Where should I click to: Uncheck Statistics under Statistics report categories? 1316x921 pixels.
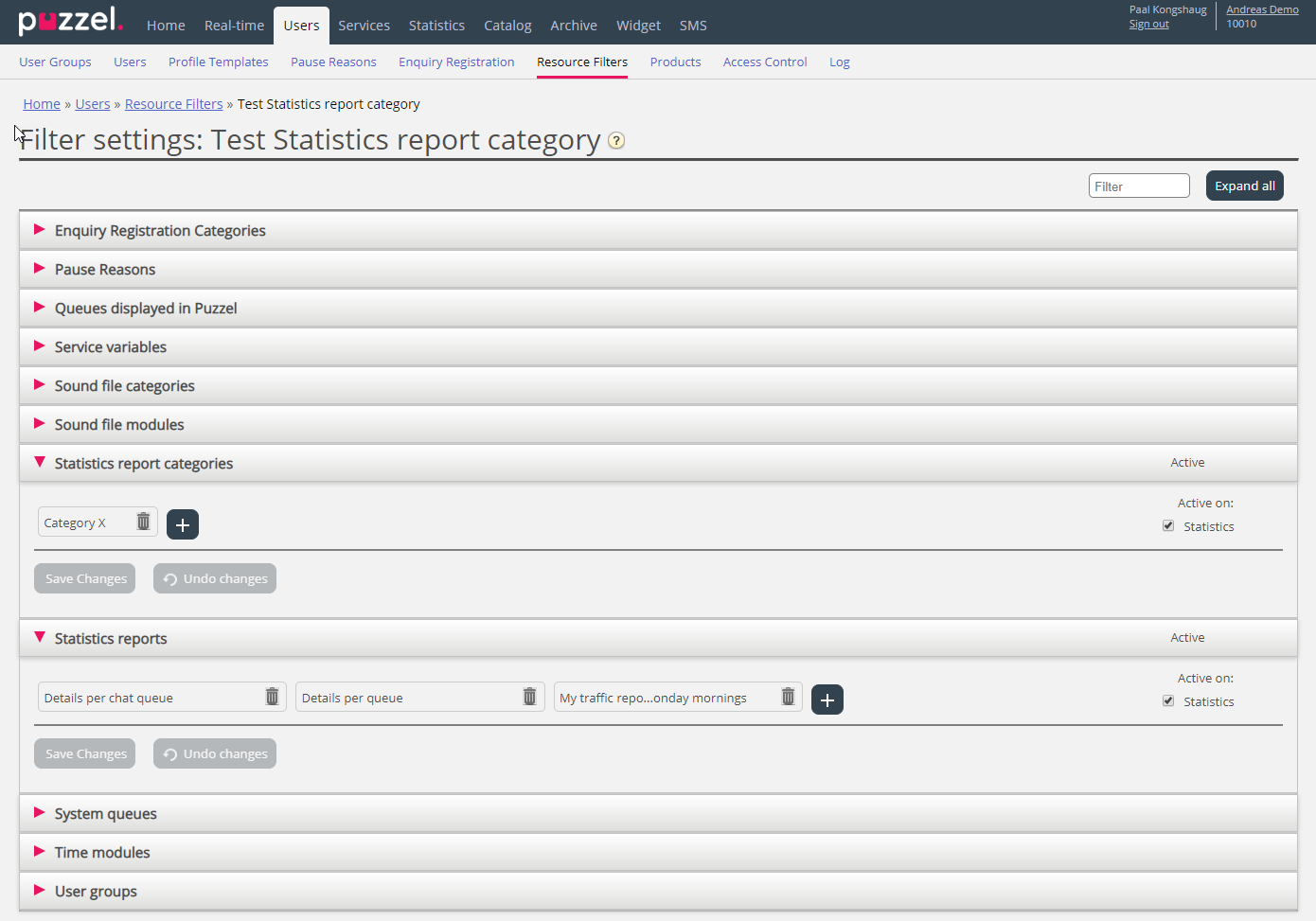coord(1168,526)
